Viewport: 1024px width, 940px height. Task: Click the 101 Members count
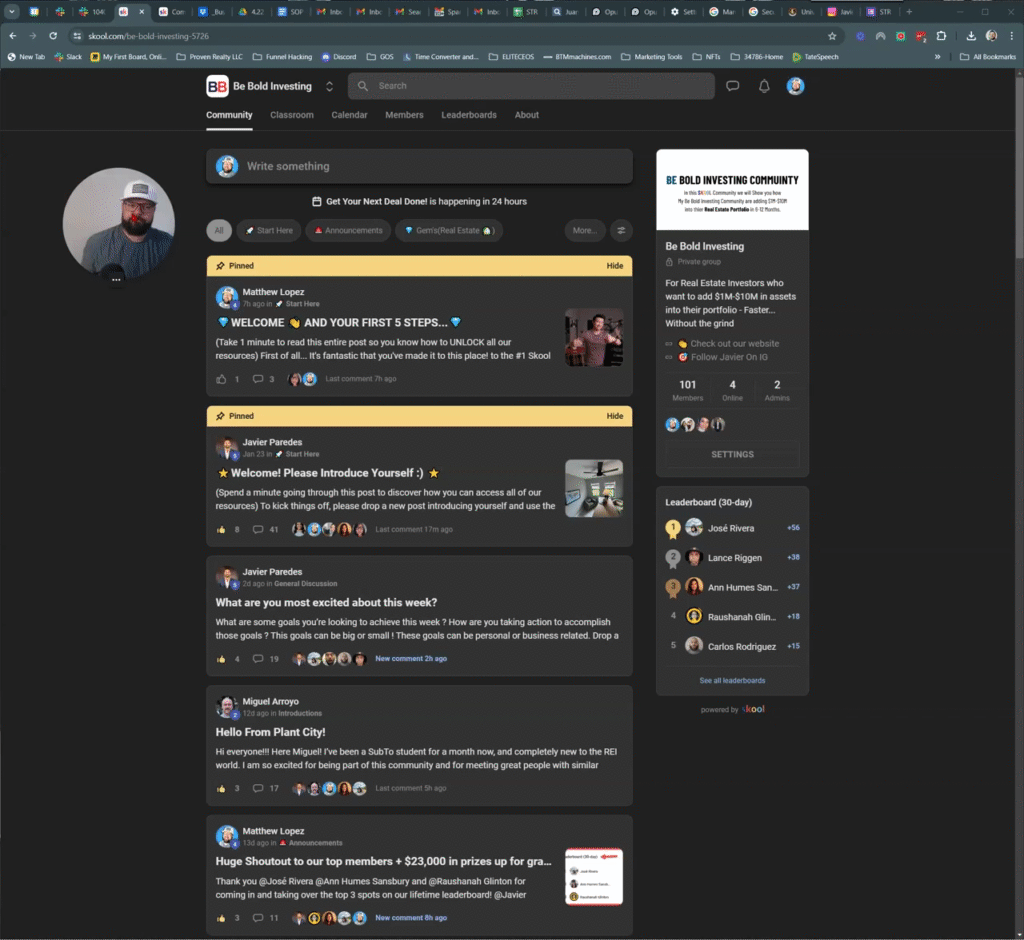pyautogui.click(x=687, y=390)
